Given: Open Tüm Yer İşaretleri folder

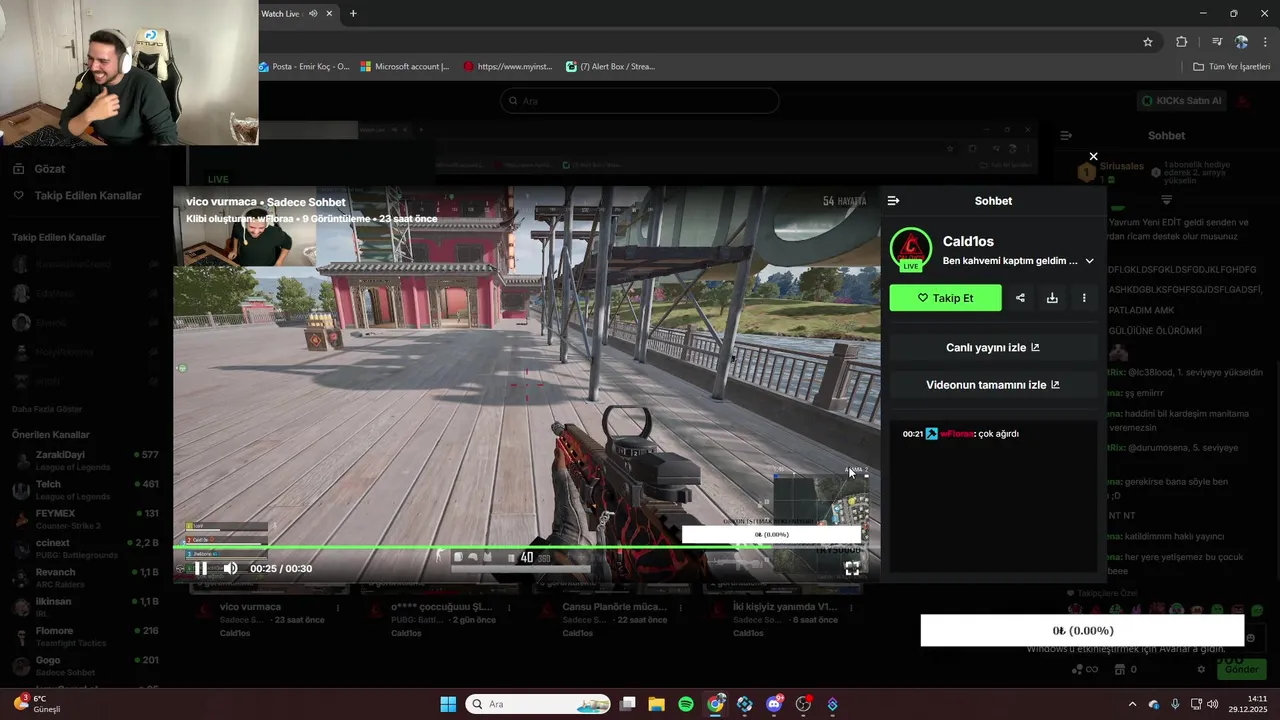Looking at the screenshot, I should [x=1231, y=67].
